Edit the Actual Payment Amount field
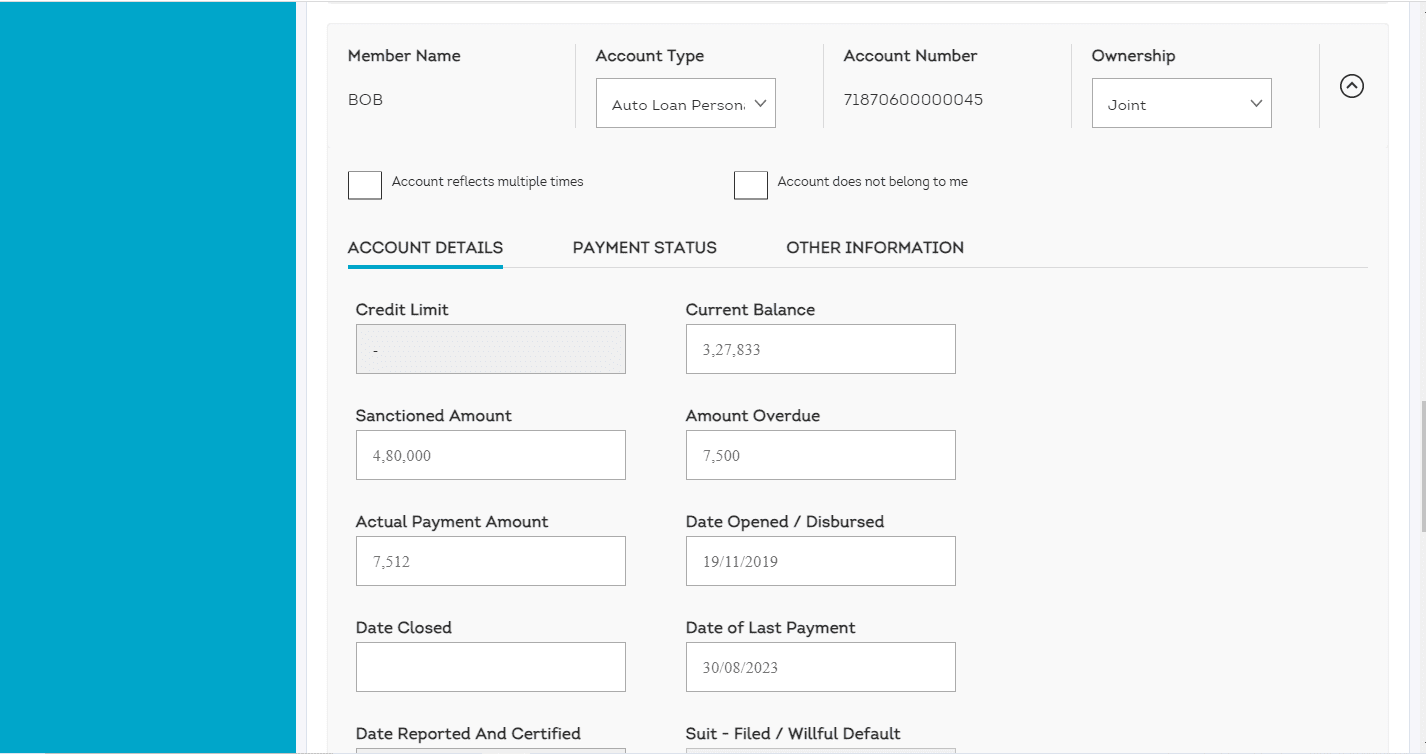This screenshot has height=754, width=1426. click(x=491, y=561)
